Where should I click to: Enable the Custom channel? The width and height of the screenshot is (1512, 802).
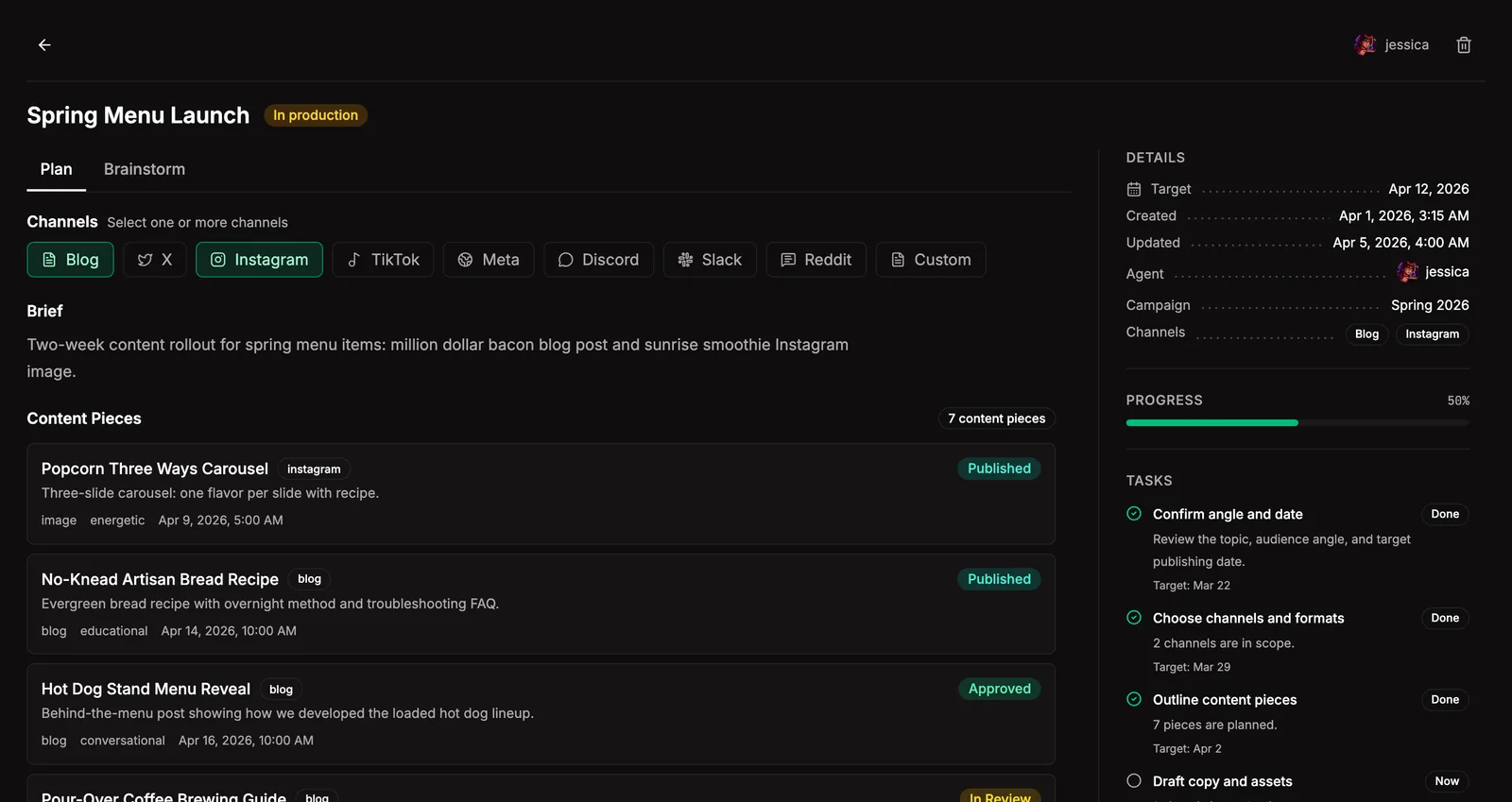click(931, 260)
